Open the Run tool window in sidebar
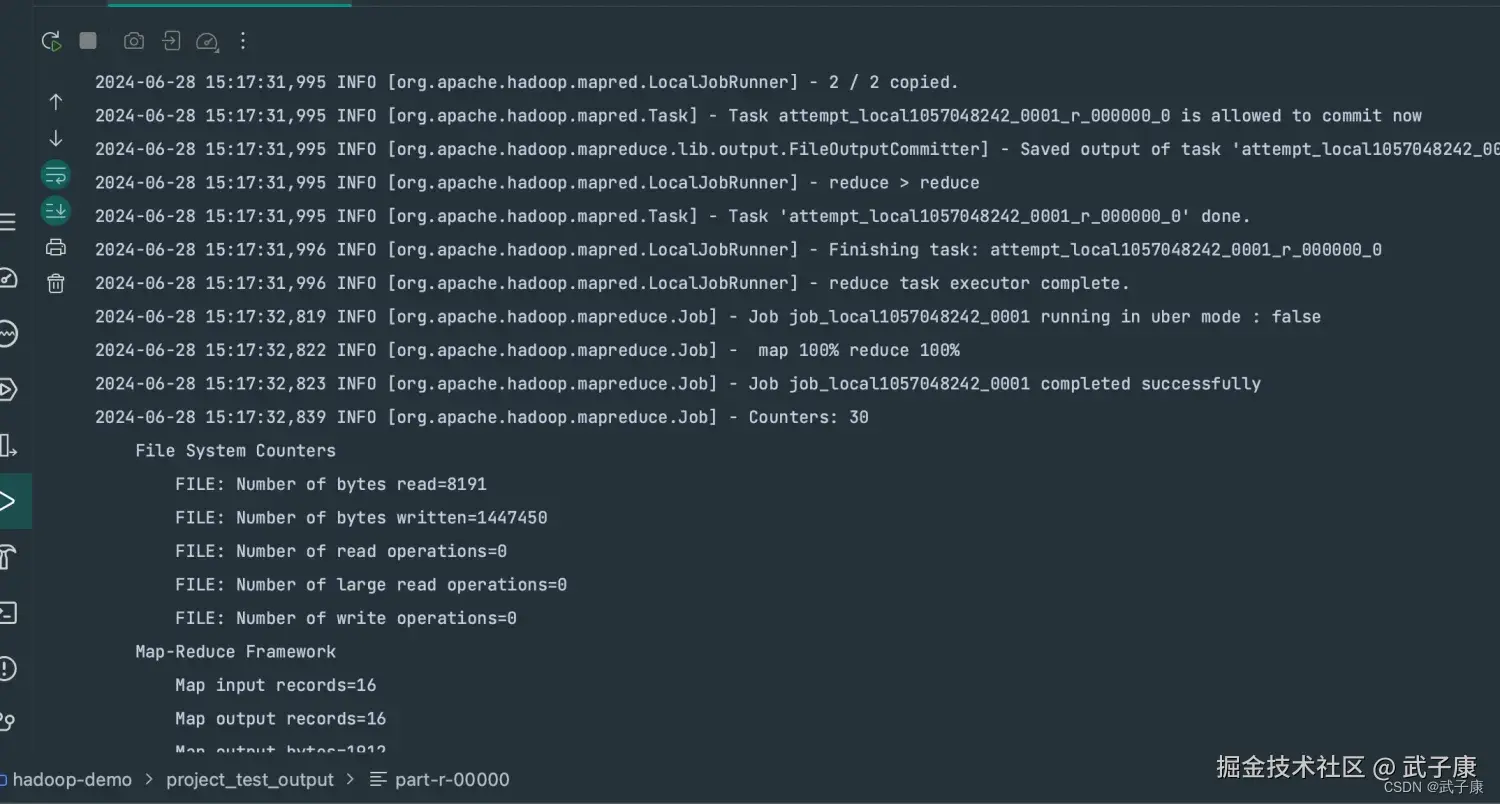 8,501
